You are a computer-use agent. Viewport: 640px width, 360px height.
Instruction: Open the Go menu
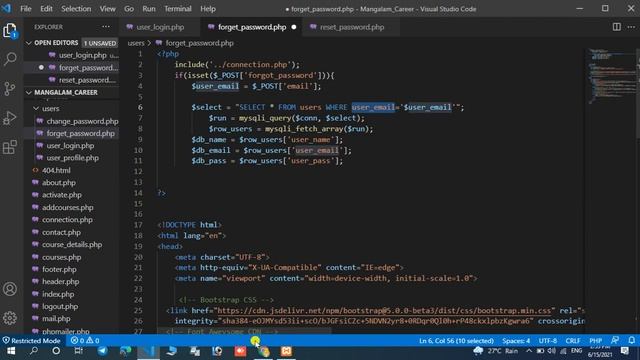pos(129,9)
